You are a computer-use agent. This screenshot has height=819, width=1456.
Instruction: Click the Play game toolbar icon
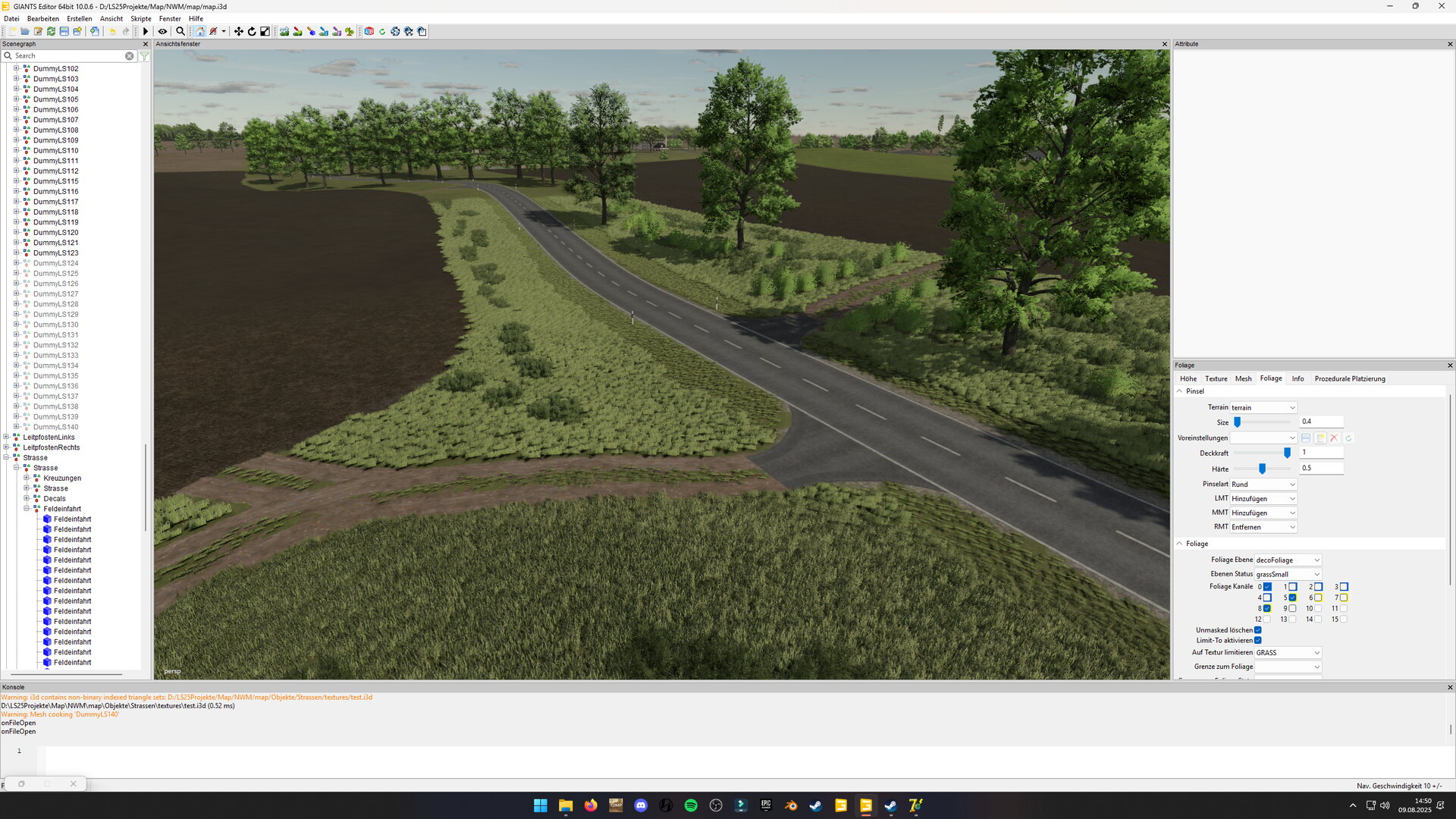point(146,32)
